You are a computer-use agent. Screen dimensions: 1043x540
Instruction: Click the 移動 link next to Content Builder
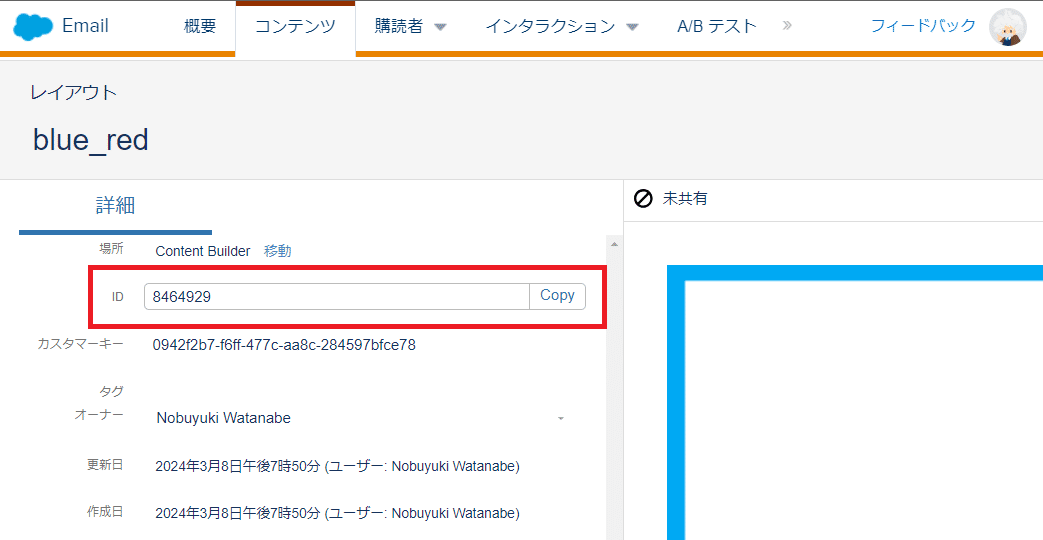(x=277, y=251)
